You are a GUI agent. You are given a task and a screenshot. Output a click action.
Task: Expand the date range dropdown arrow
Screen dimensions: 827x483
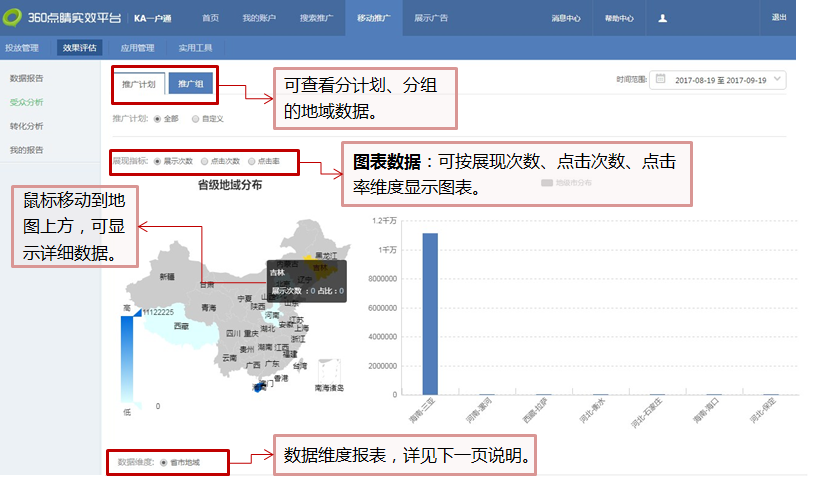[x=778, y=79]
